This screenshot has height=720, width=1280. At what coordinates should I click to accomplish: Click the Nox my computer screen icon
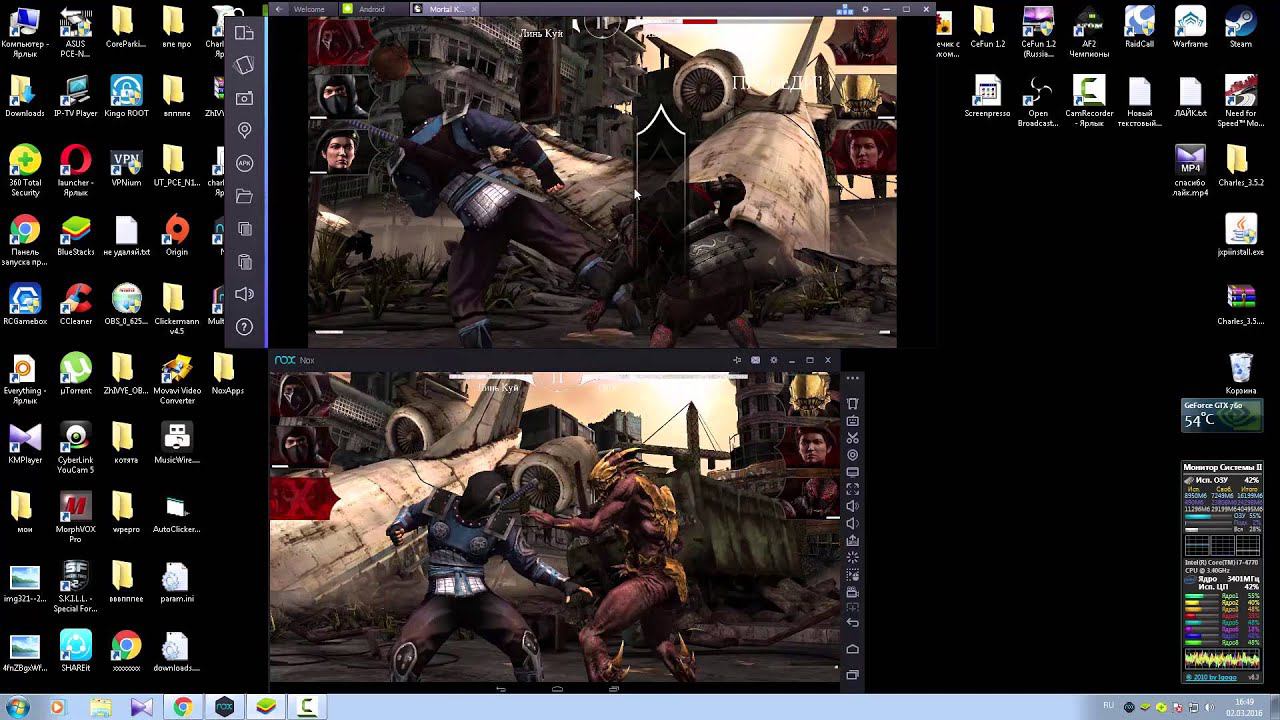(x=853, y=472)
